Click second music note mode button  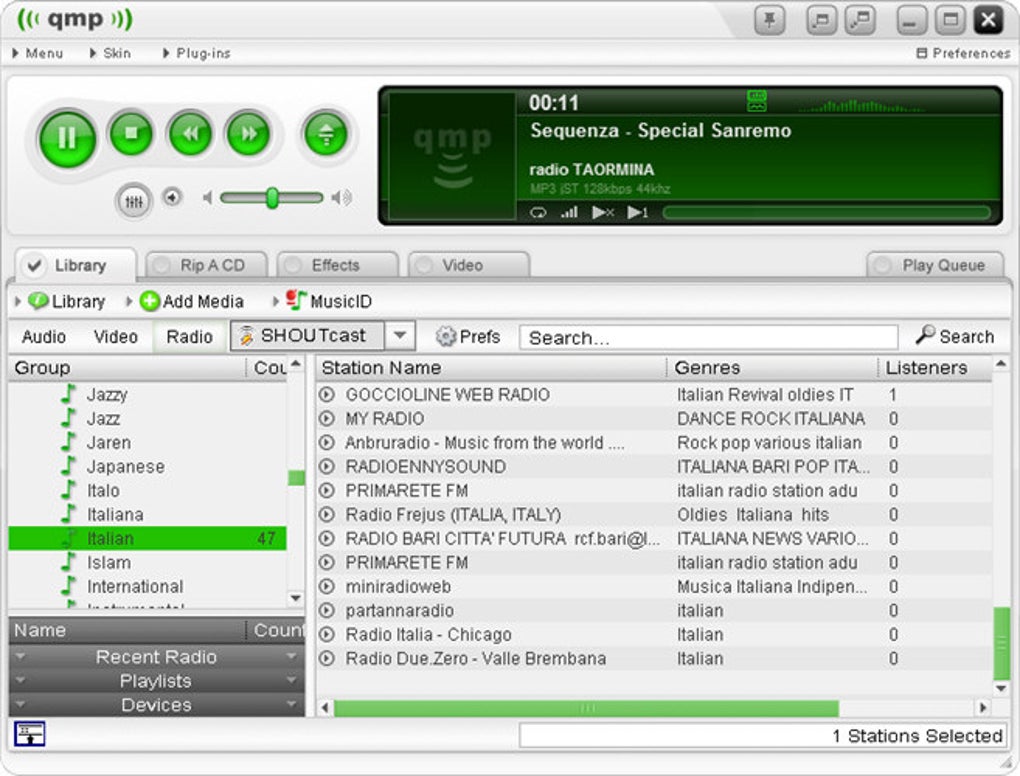click(x=860, y=20)
